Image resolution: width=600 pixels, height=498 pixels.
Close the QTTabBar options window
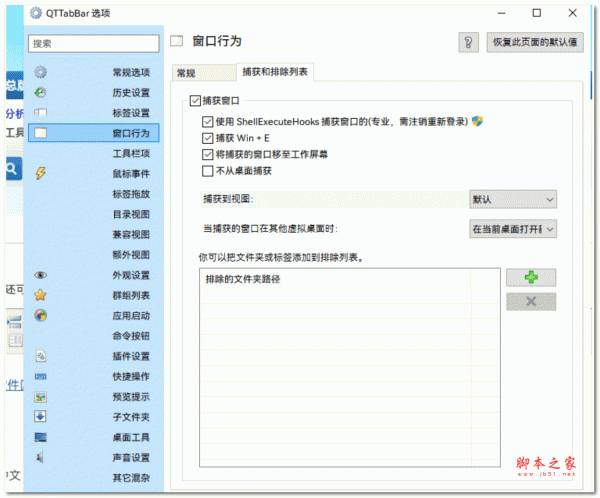tap(572, 13)
